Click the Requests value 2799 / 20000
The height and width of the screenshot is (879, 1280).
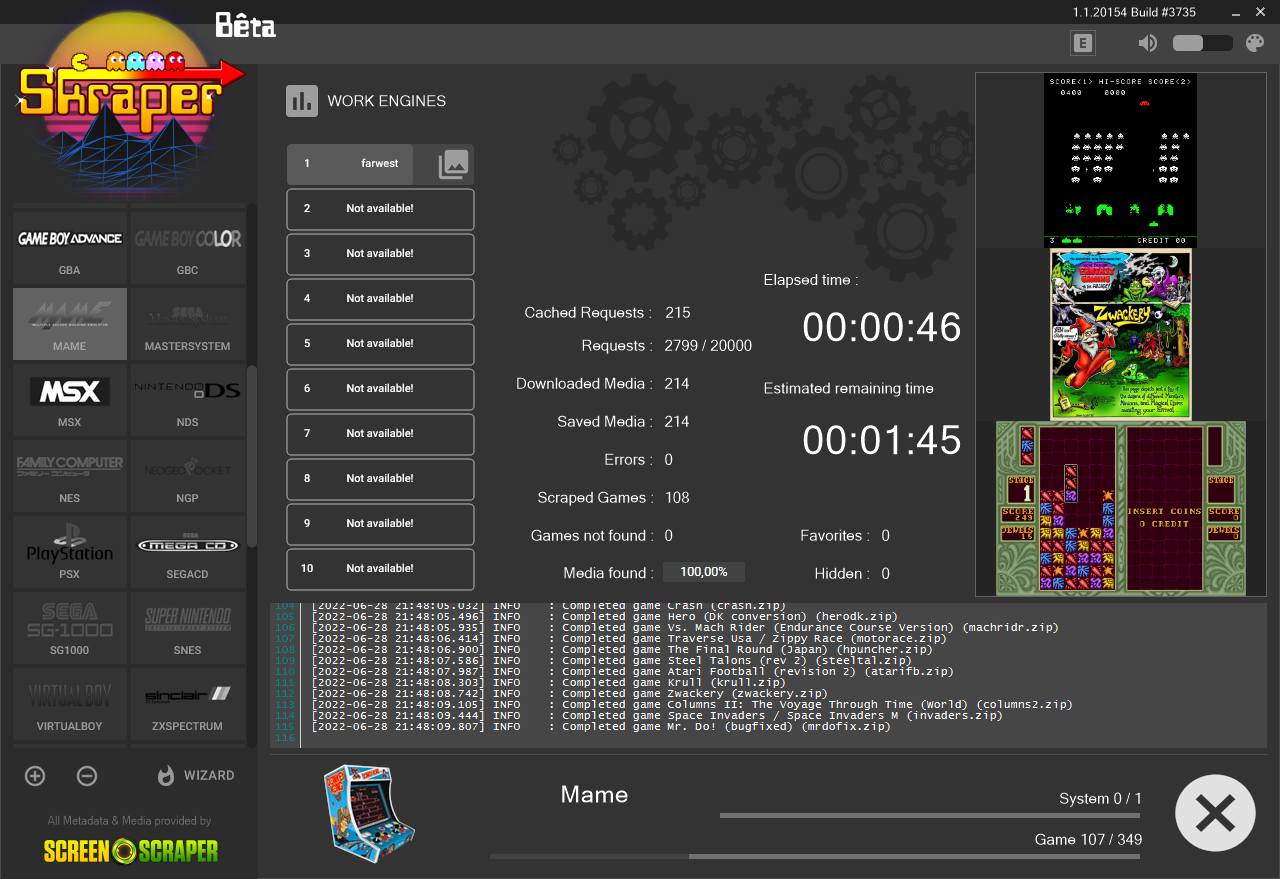[x=708, y=346]
